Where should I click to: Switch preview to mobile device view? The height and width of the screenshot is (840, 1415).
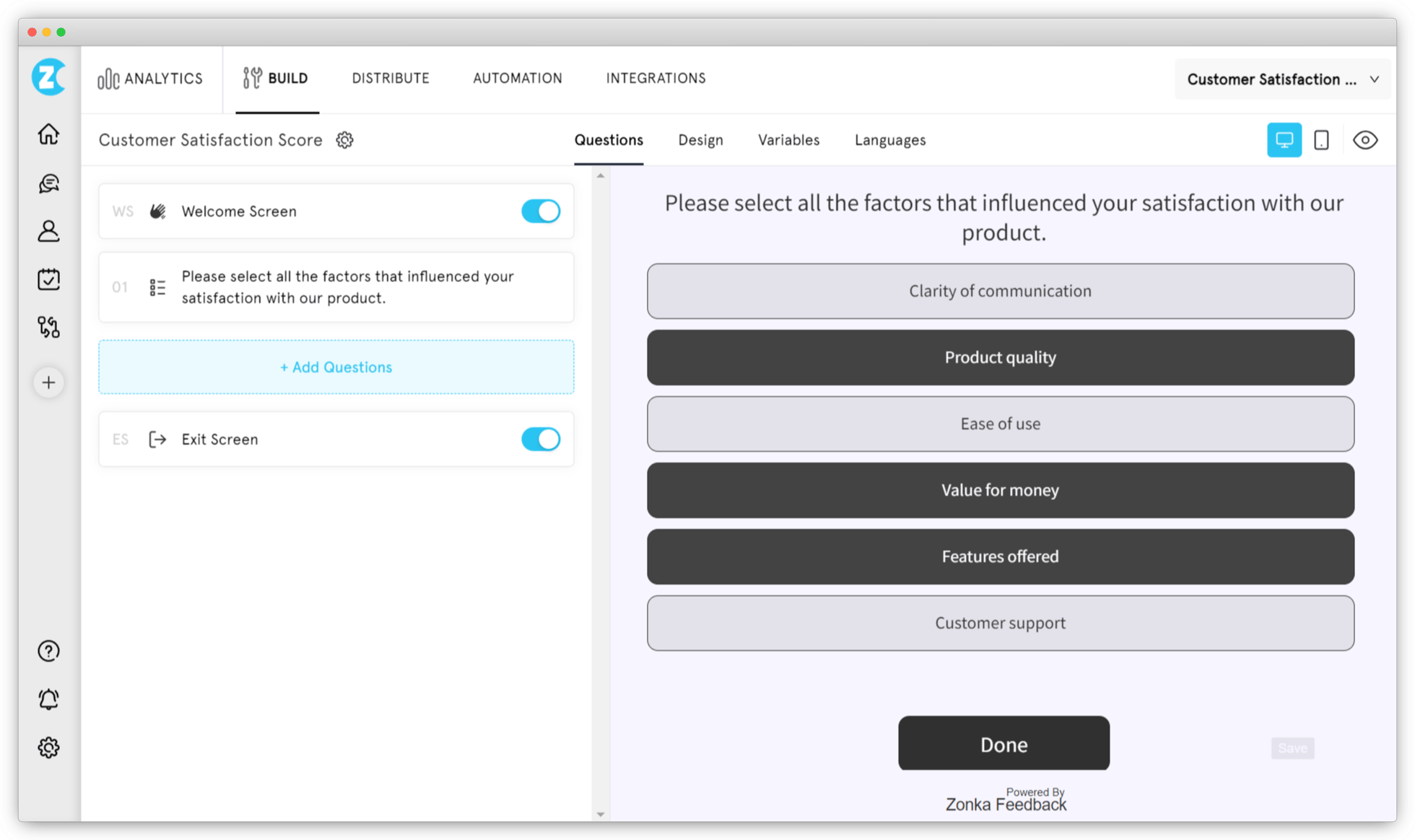(1322, 140)
